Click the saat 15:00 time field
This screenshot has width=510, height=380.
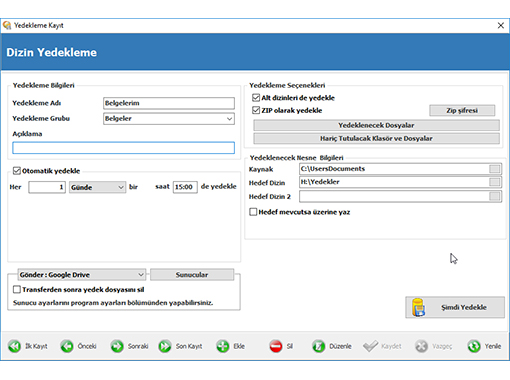point(185,187)
